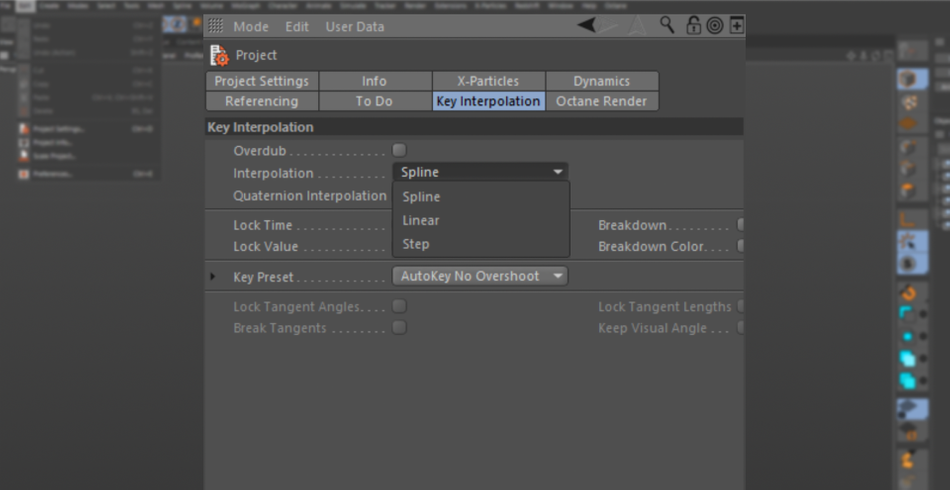This screenshot has width=950, height=490.
Task: Click the Lock Value label
Action: (265, 247)
